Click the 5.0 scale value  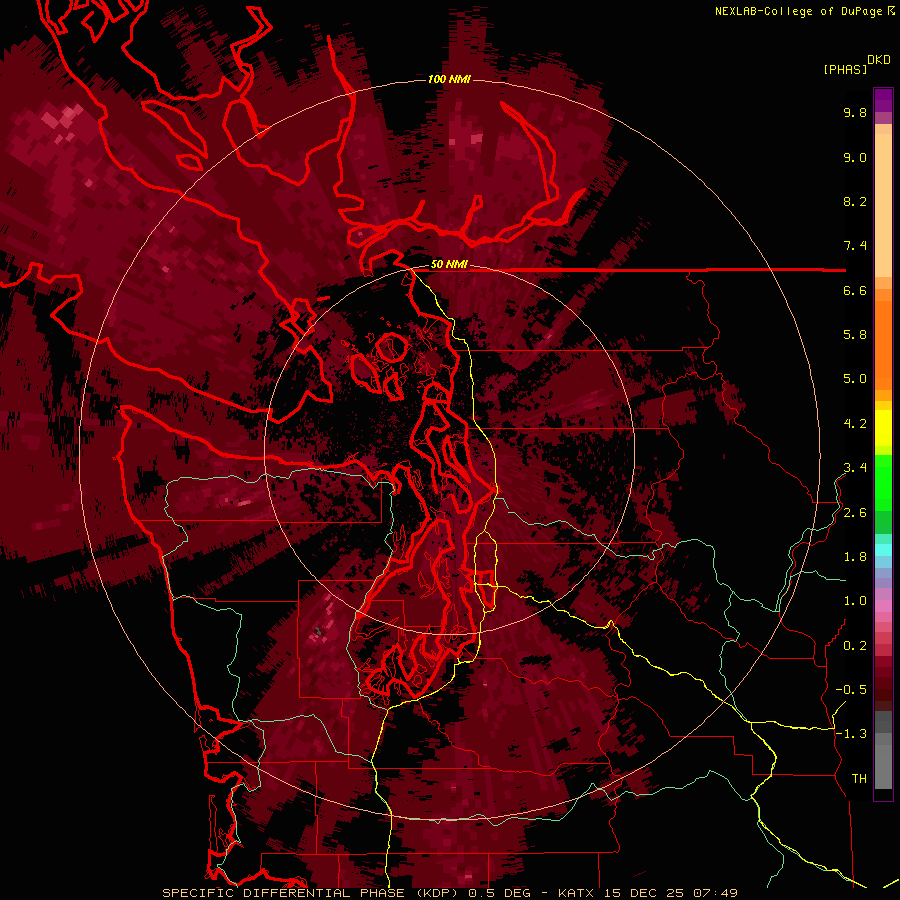tap(855, 379)
